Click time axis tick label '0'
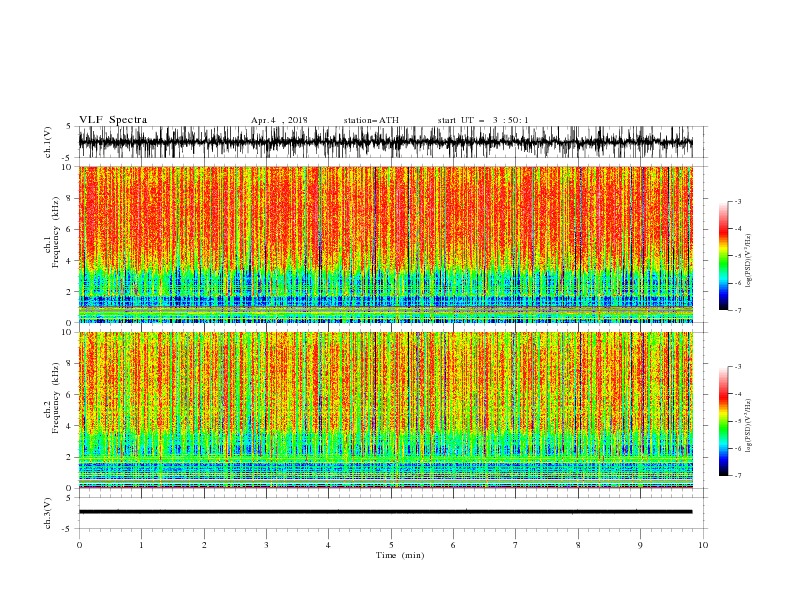The width and height of the screenshot is (792, 612). (79, 545)
